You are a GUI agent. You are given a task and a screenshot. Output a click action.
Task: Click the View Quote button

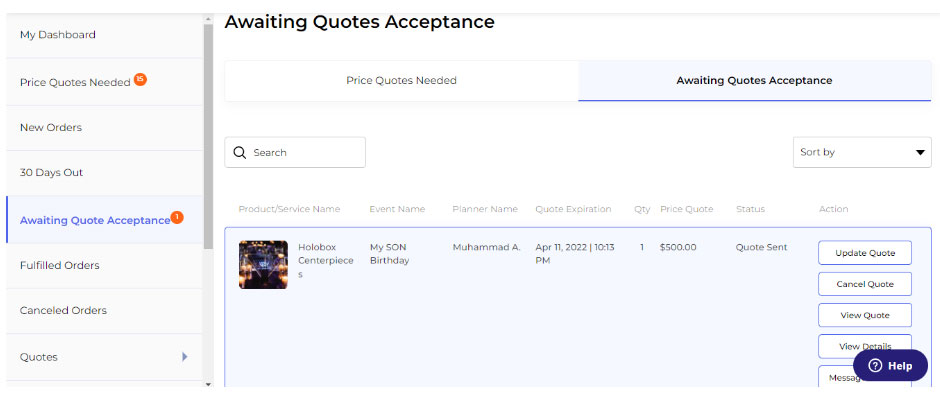click(864, 315)
